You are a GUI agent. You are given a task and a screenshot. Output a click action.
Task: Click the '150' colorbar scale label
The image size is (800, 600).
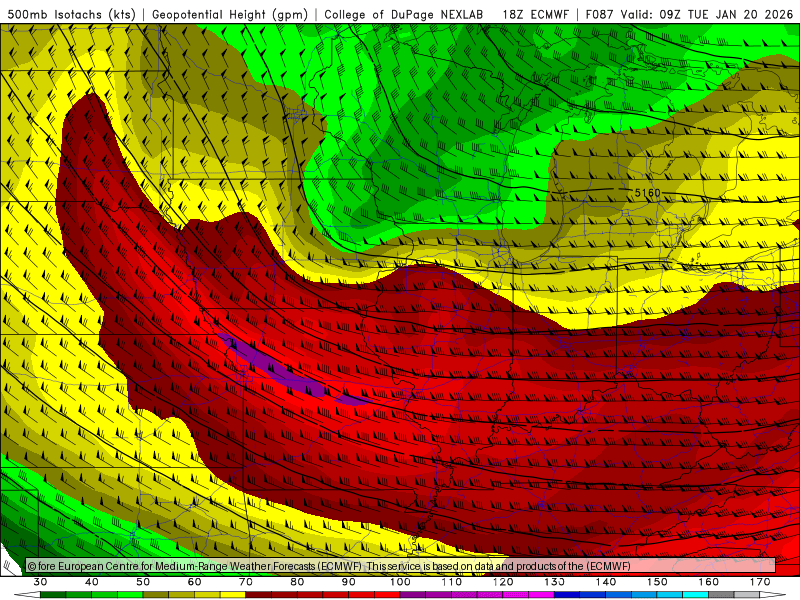(657, 582)
